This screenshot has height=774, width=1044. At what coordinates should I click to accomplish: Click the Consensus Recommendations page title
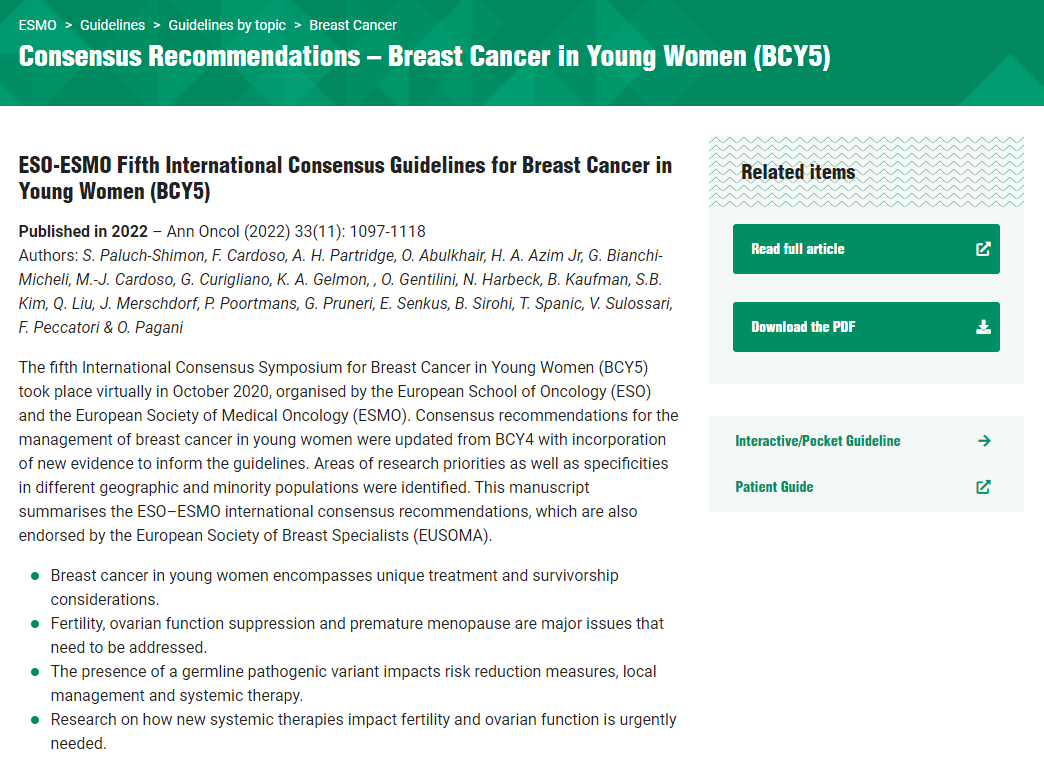coord(424,56)
